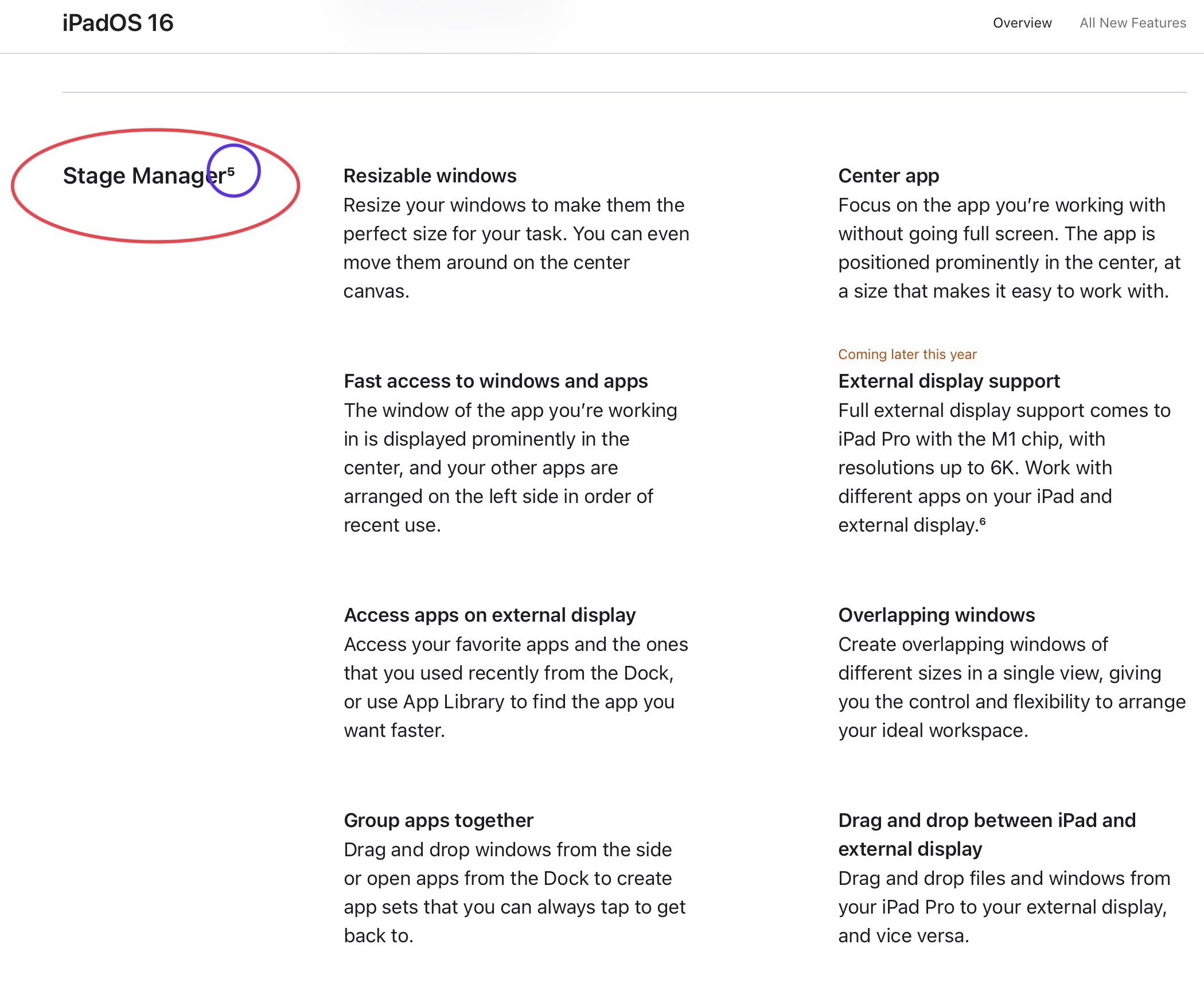The image size is (1204, 983).
Task: Select Access apps on external display heading
Action: pos(489,615)
